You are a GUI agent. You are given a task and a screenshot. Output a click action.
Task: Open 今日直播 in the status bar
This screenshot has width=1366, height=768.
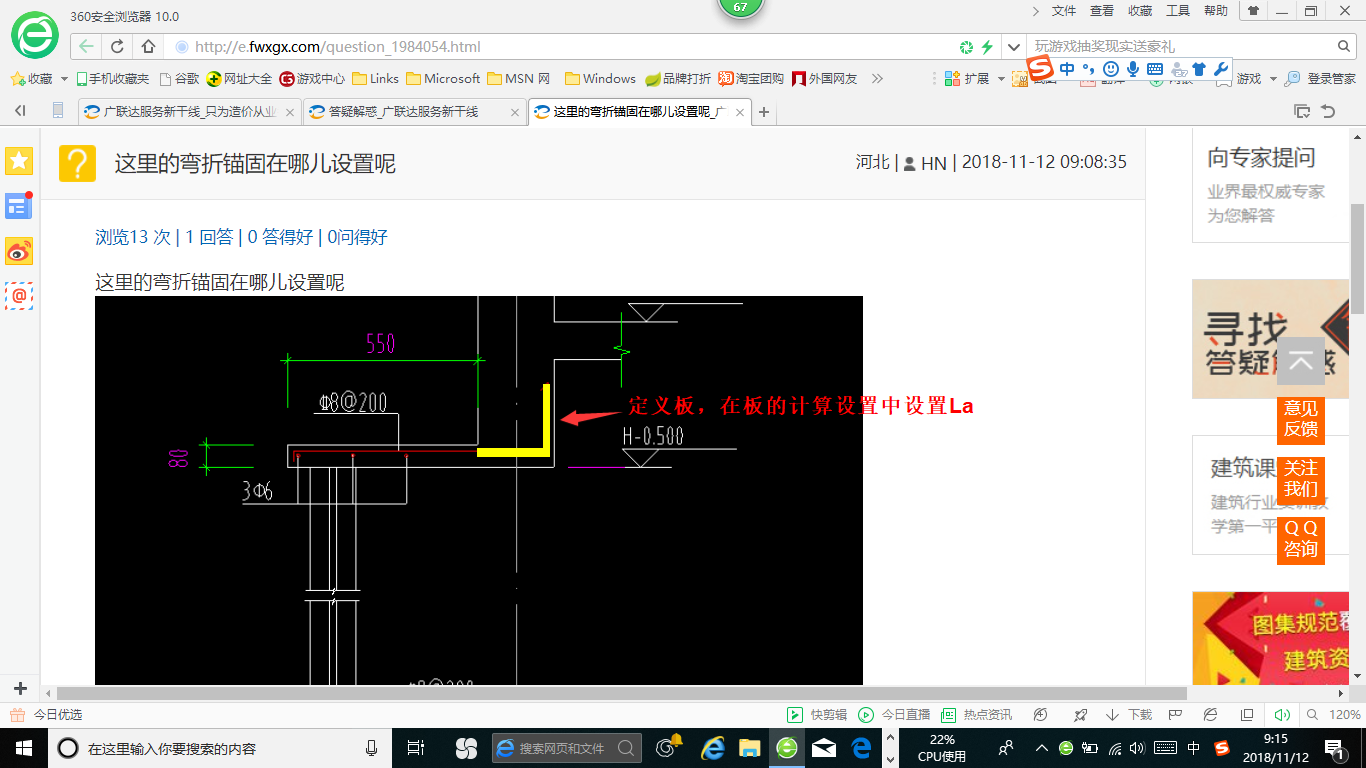(x=895, y=715)
